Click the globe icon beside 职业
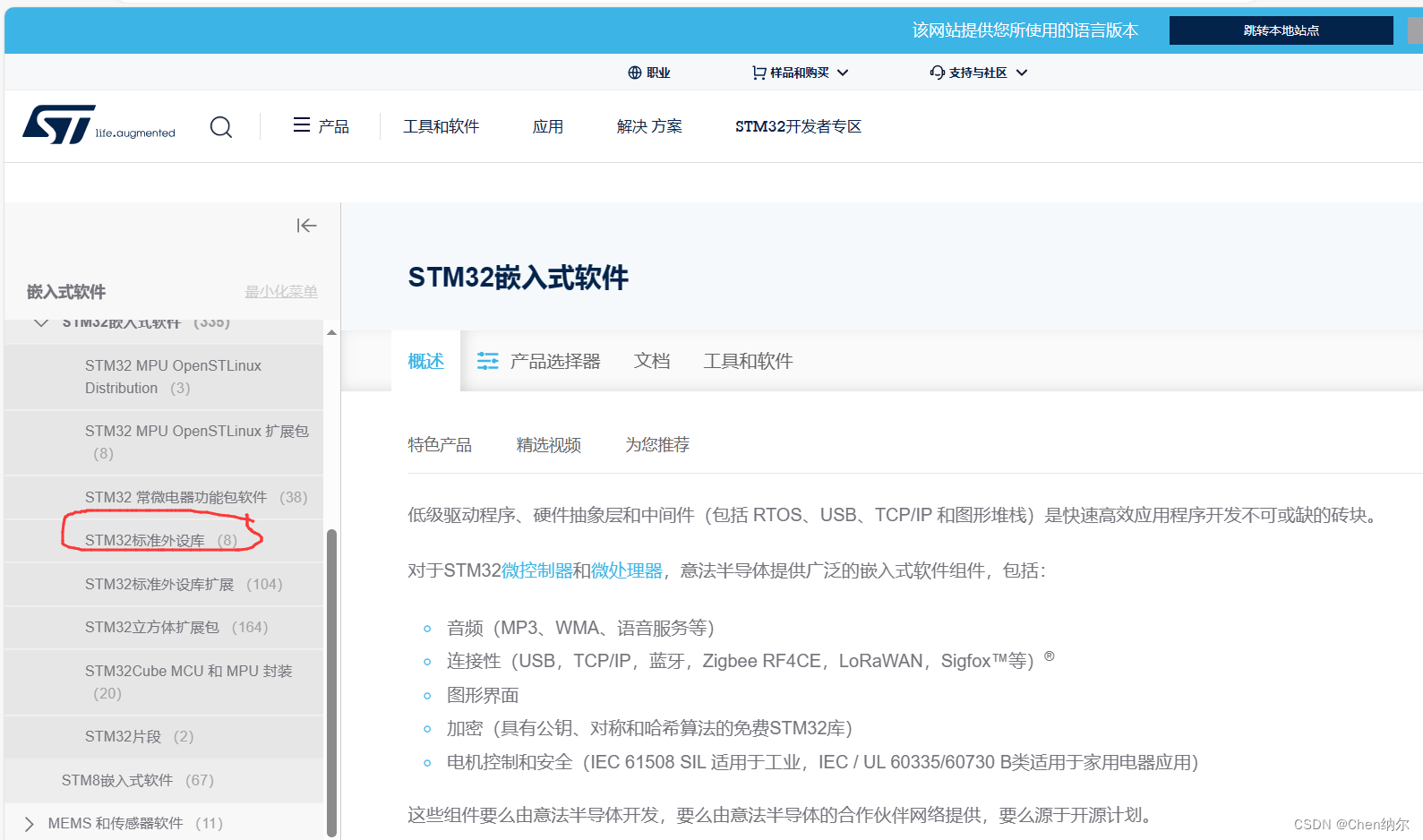 (634, 73)
